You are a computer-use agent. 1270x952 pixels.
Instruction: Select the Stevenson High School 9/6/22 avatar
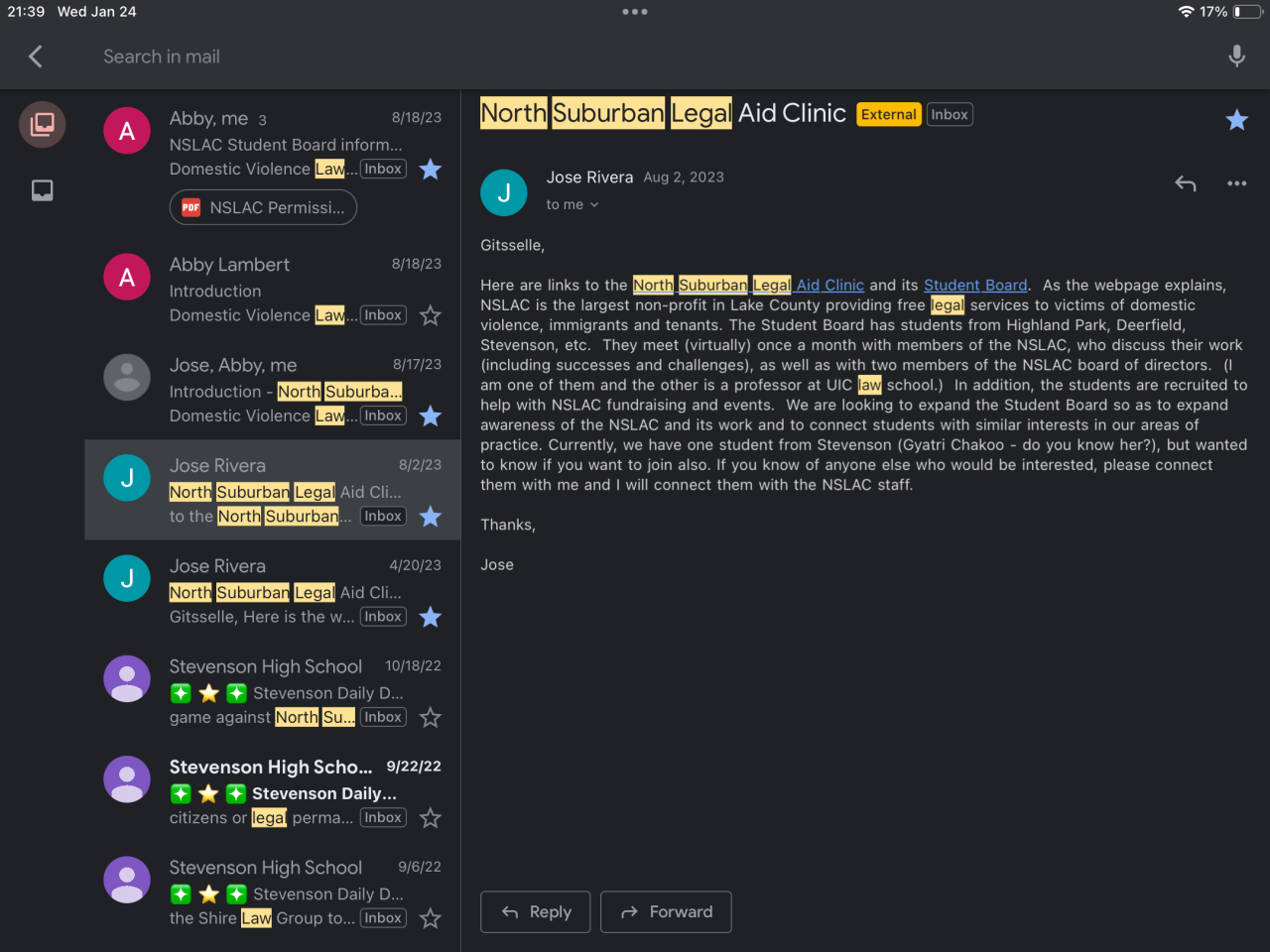(x=127, y=880)
